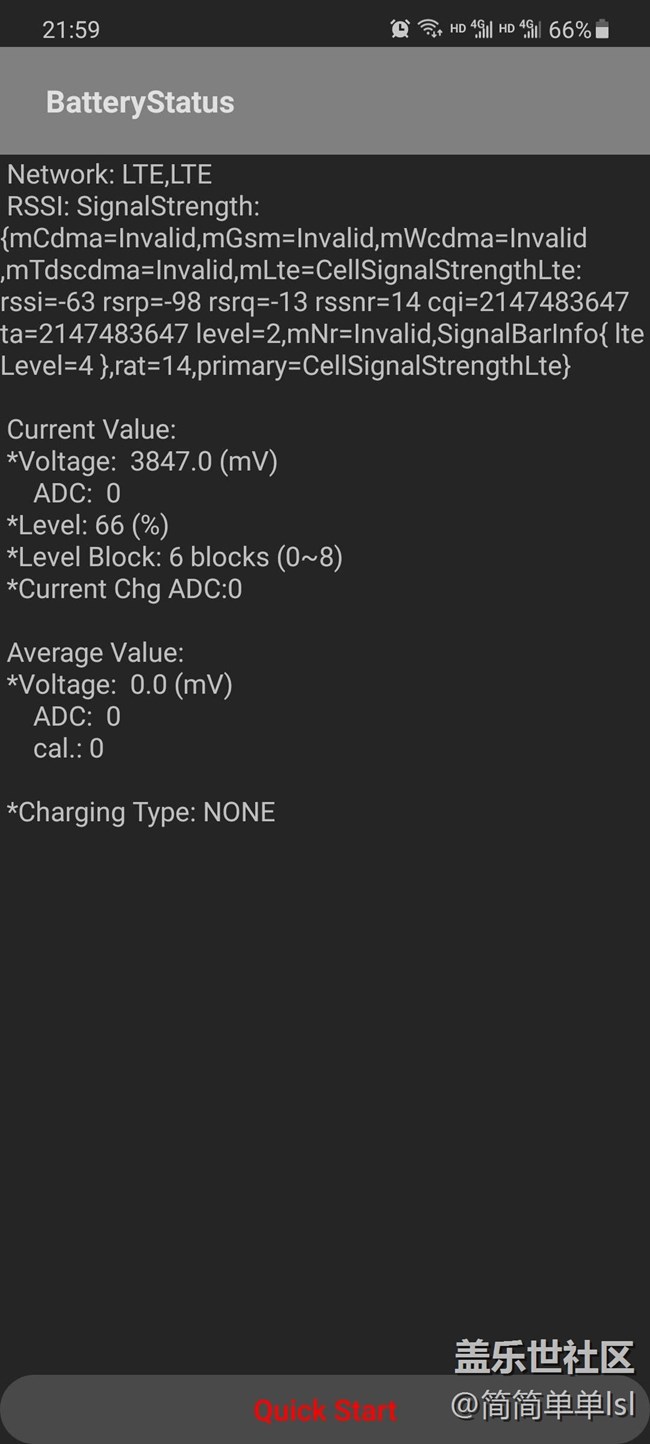Tap the cal.: 0 value
Viewport: 650px width, 1444px height.
coord(68,748)
